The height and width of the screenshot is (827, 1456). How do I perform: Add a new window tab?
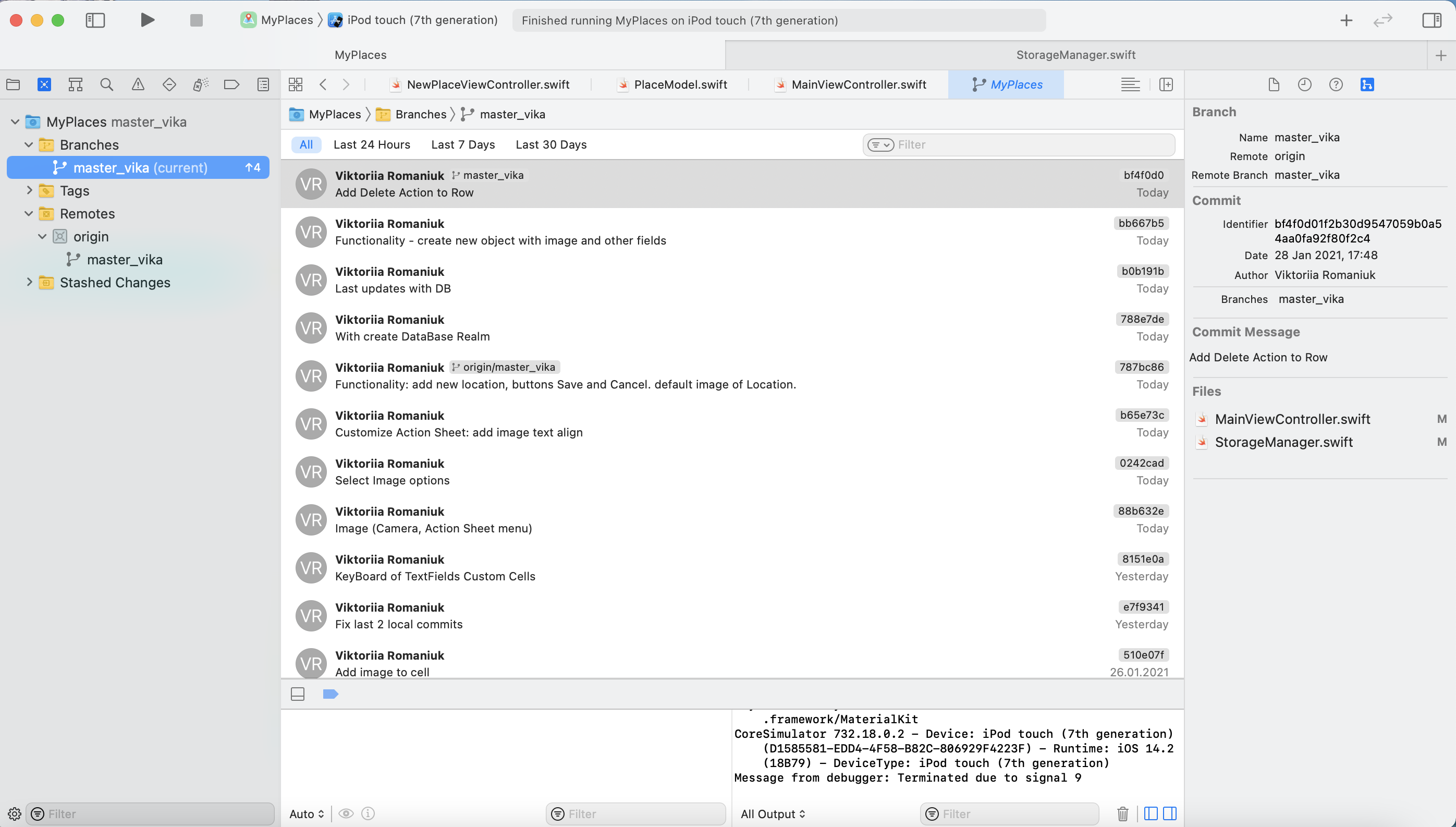click(x=1441, y=55)
